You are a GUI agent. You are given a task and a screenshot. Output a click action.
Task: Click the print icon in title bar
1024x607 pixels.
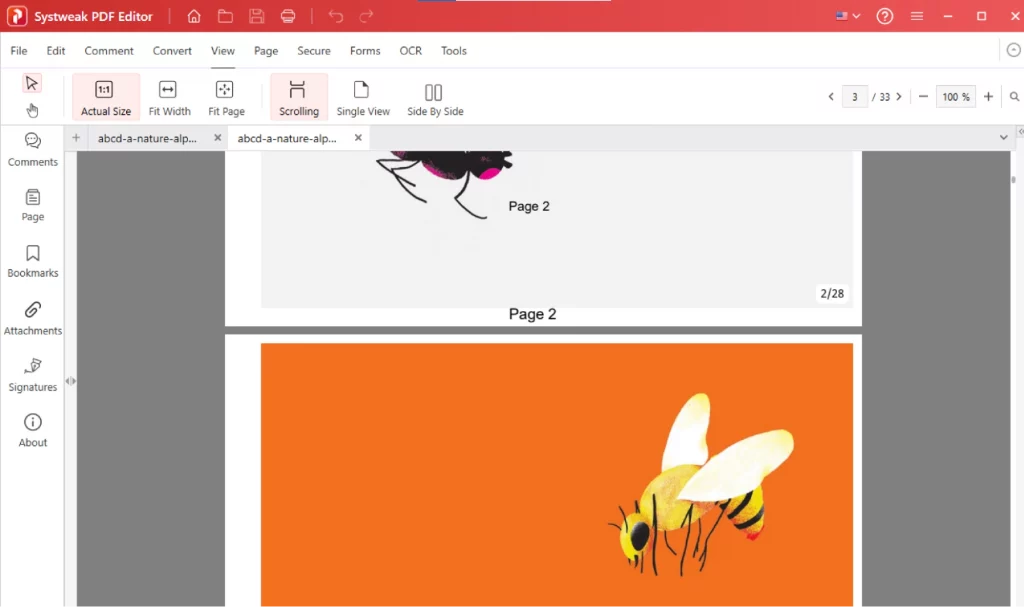pyautogui.click(x=288, y=16)
